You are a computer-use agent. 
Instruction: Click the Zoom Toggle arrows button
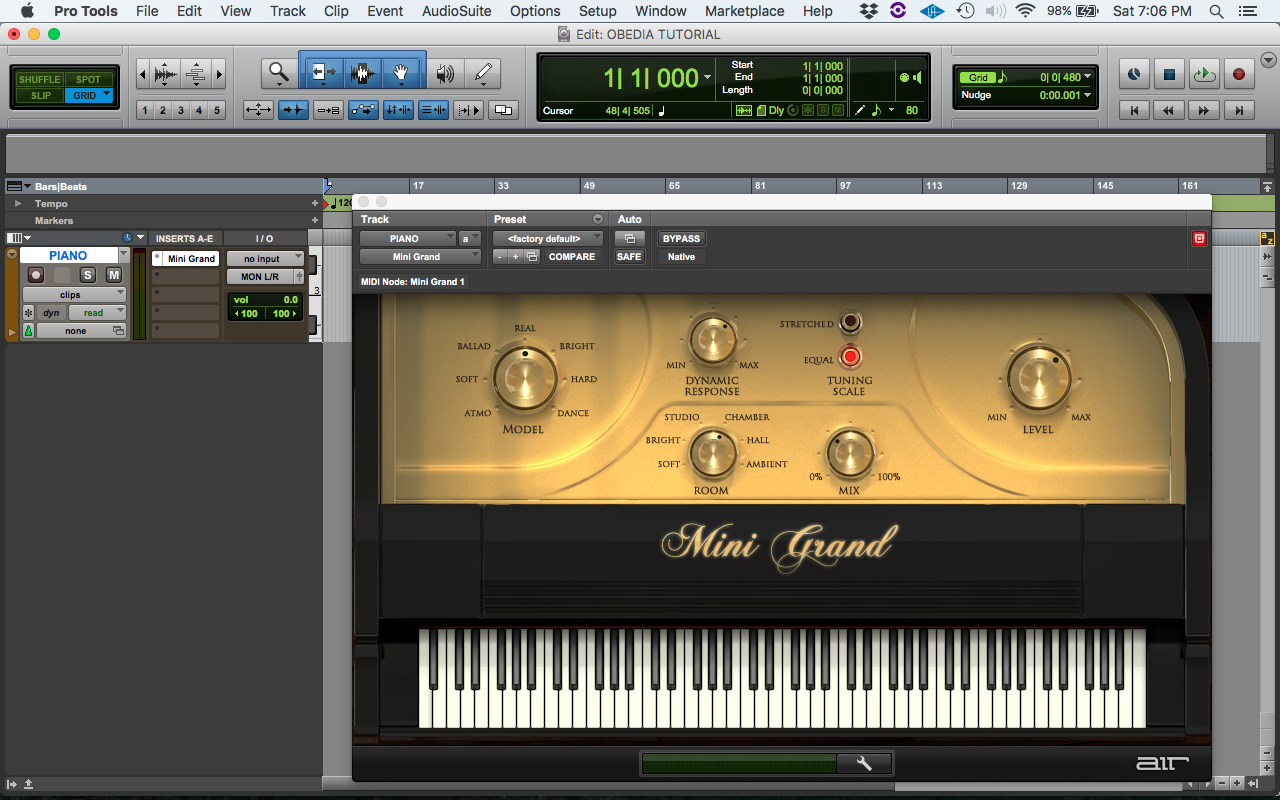pos(258,110)
